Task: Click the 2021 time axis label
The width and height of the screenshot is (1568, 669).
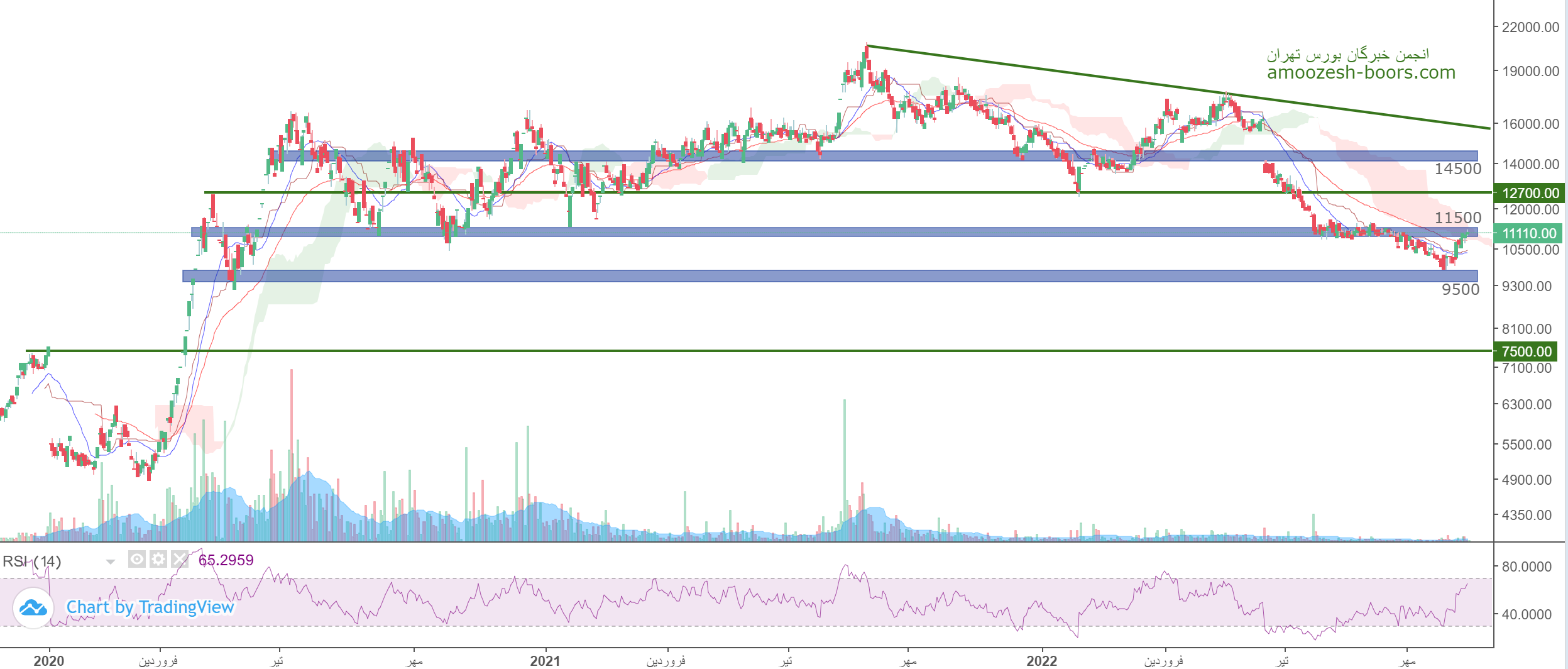Action: [545, 661]
